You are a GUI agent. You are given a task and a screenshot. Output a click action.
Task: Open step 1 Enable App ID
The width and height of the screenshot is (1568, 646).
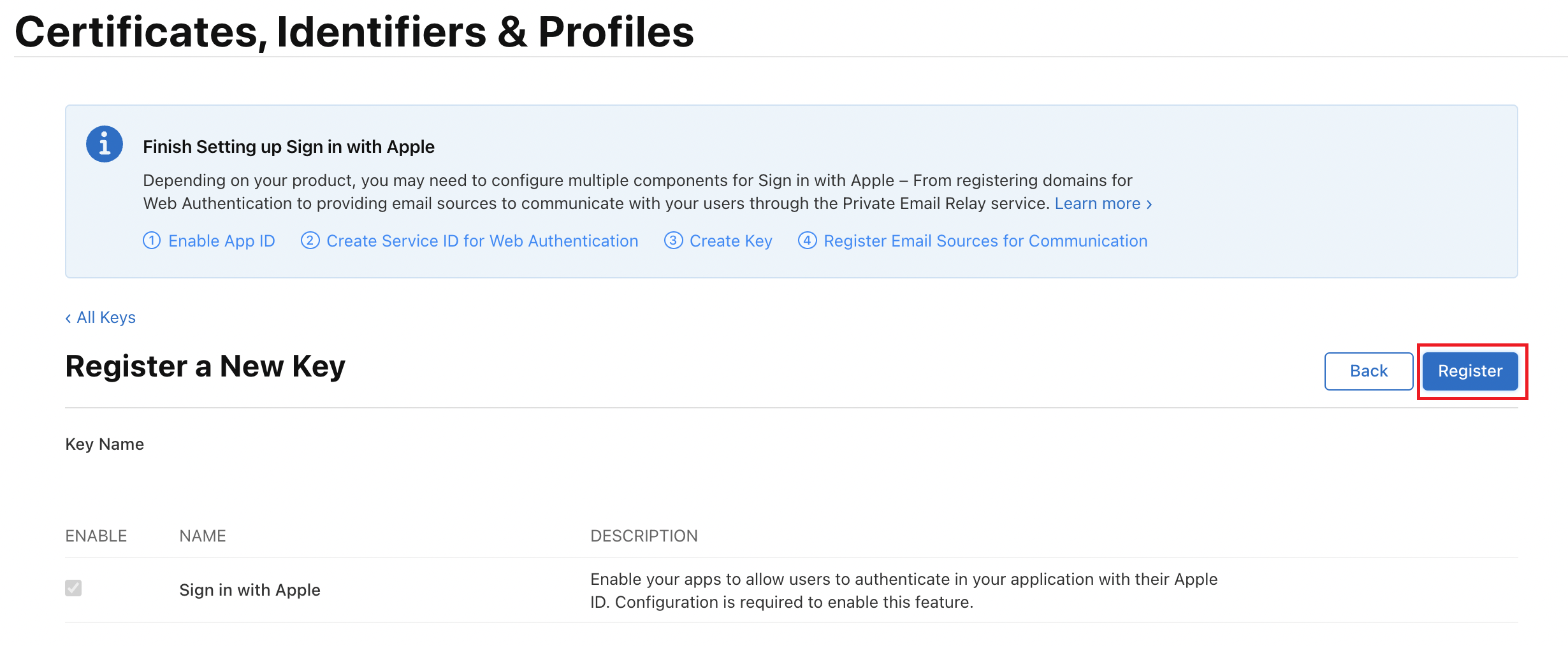[x=209, y=241]
